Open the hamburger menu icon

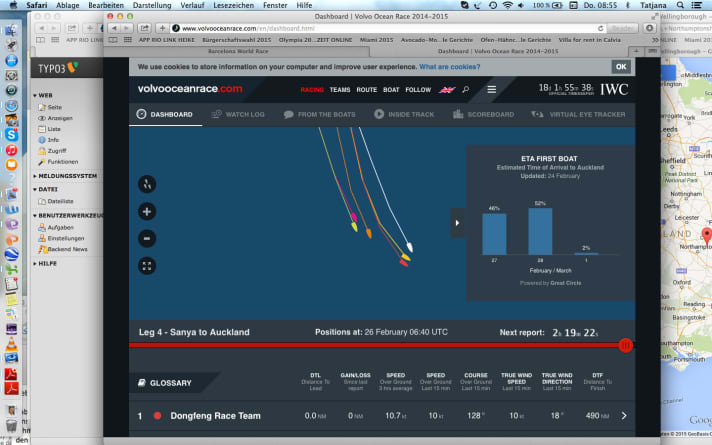tap(491, 89)
